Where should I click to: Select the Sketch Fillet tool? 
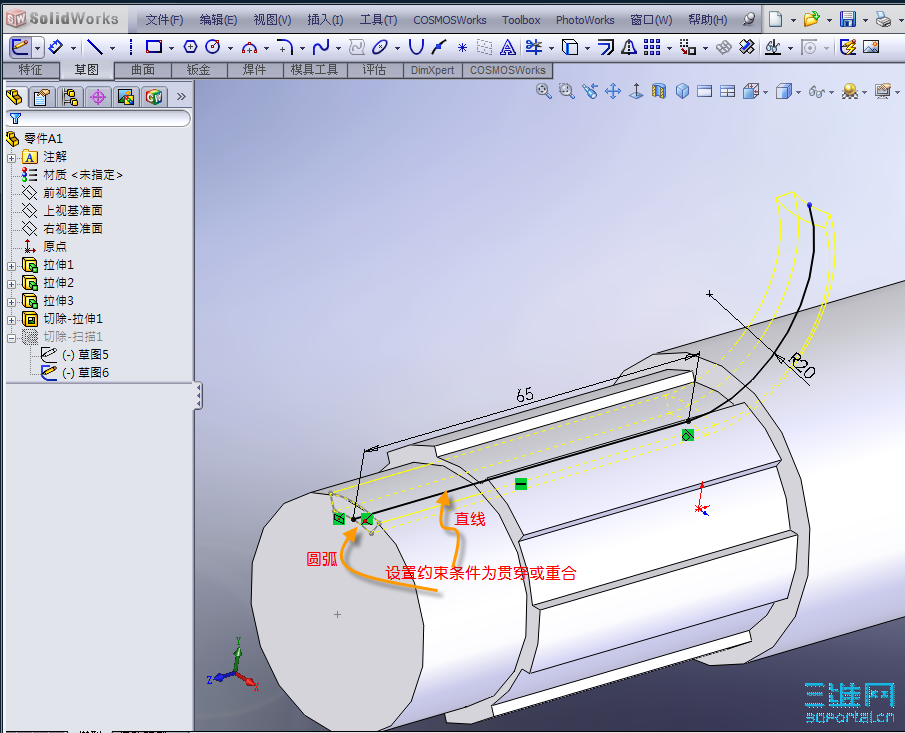point(285,47)
